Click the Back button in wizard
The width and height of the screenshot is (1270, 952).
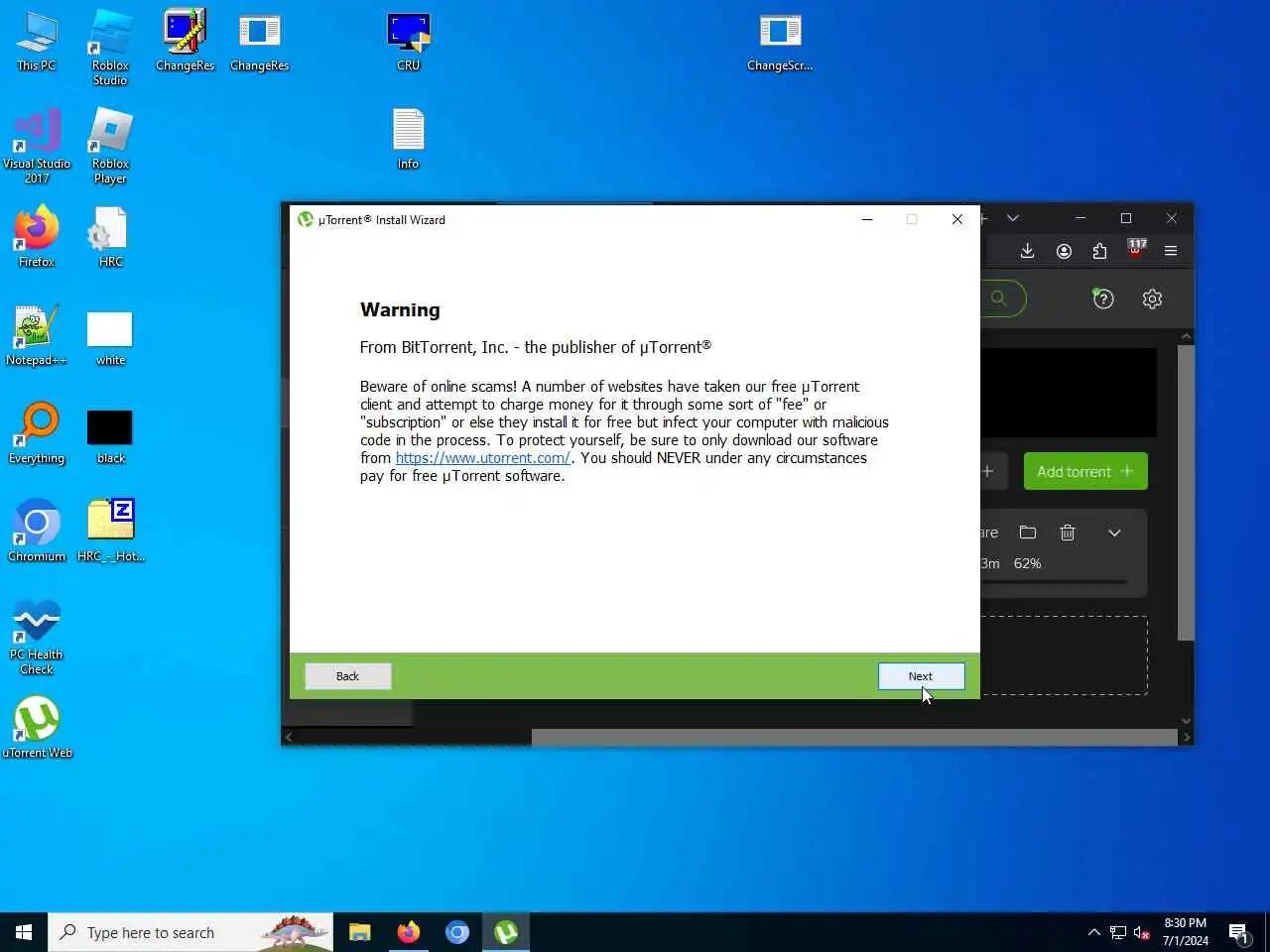click(347, 676)
